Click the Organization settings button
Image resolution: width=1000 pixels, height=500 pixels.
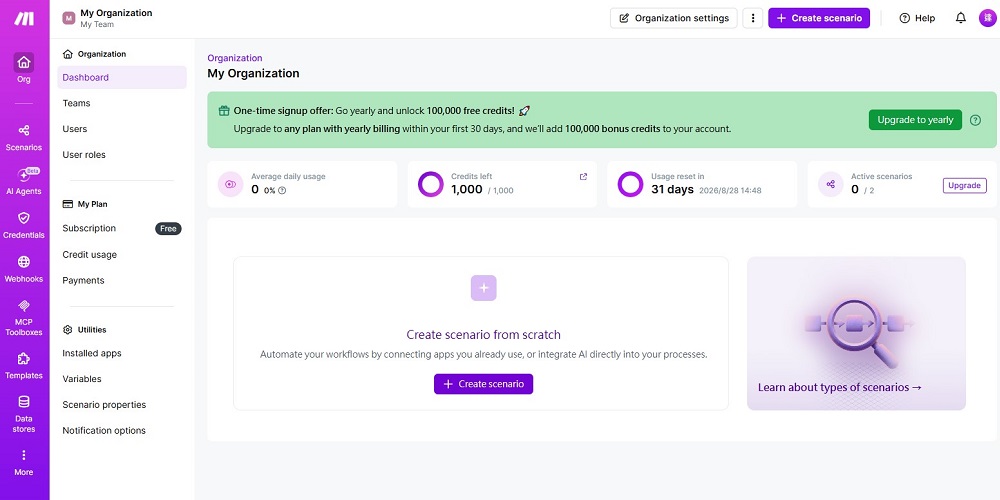point(673,18)
